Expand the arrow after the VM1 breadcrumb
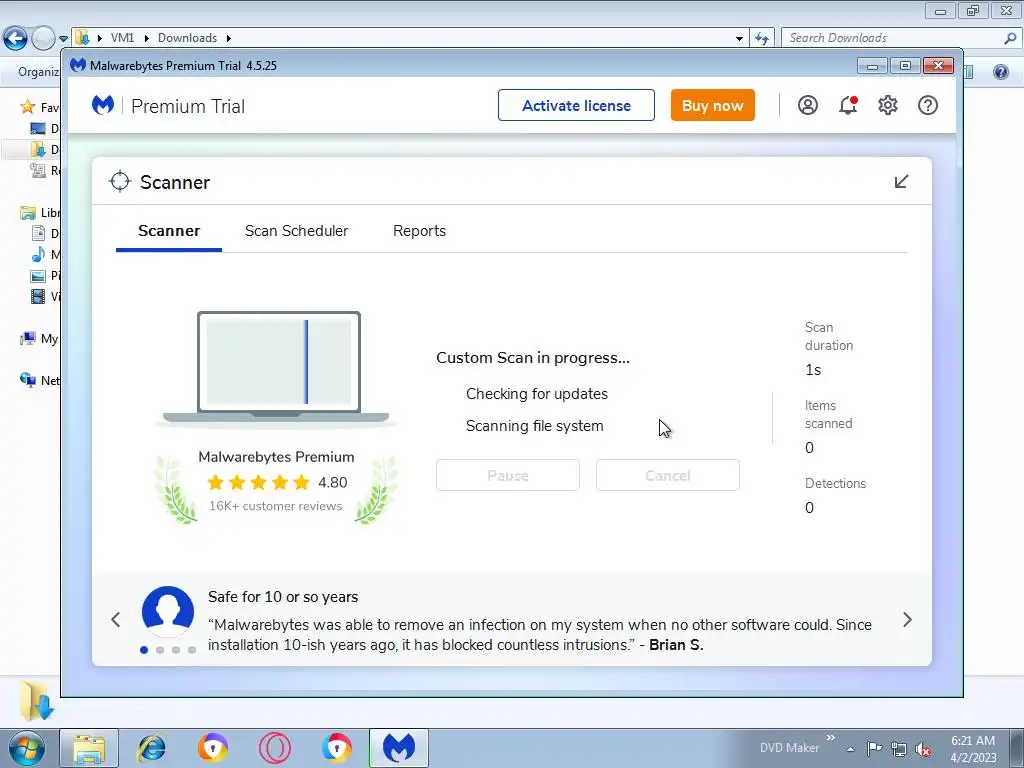Image resolution: width=1024 pixels, height=768 pixels. (x=146, y=38)
